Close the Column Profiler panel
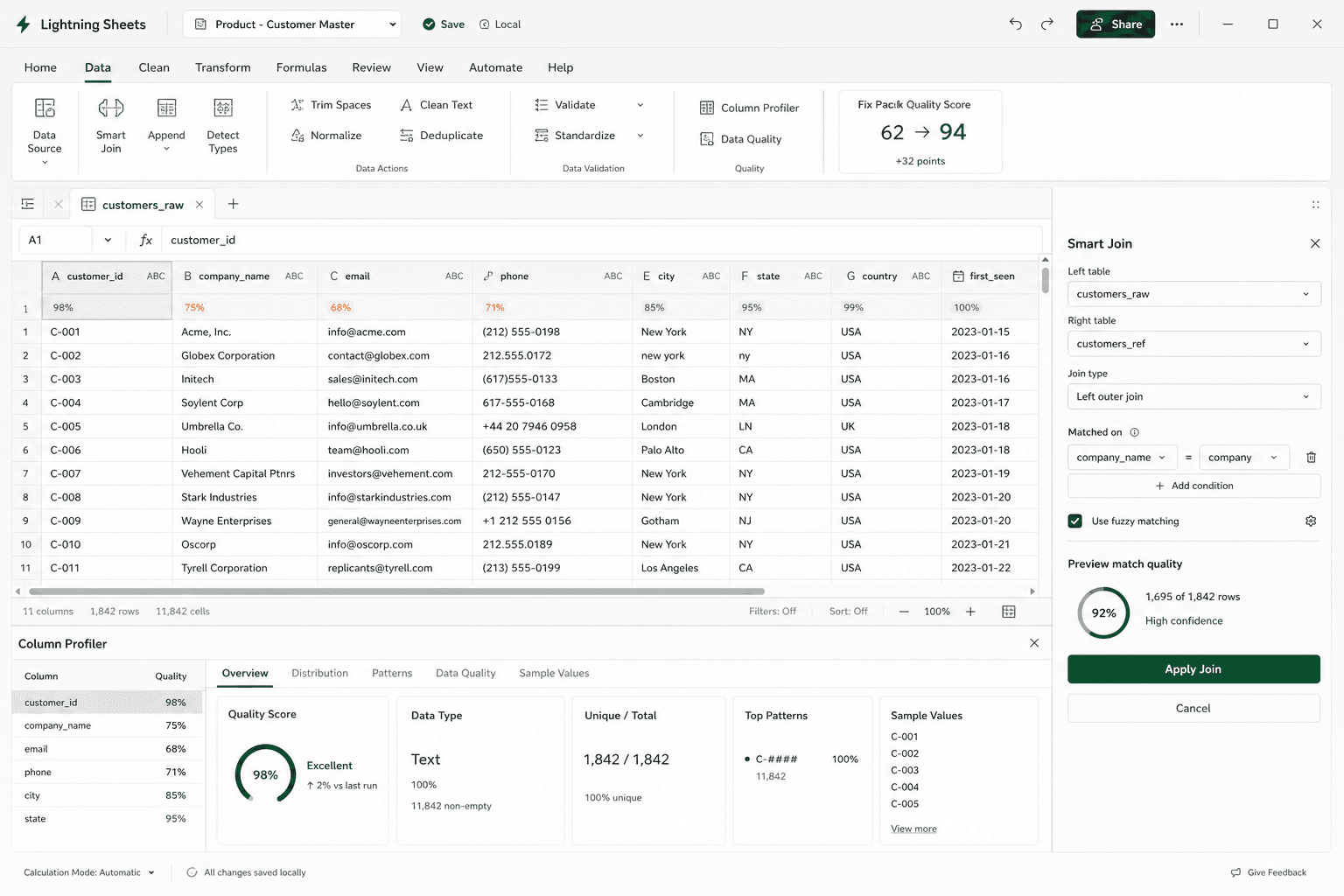 [x=1034, y=643]
